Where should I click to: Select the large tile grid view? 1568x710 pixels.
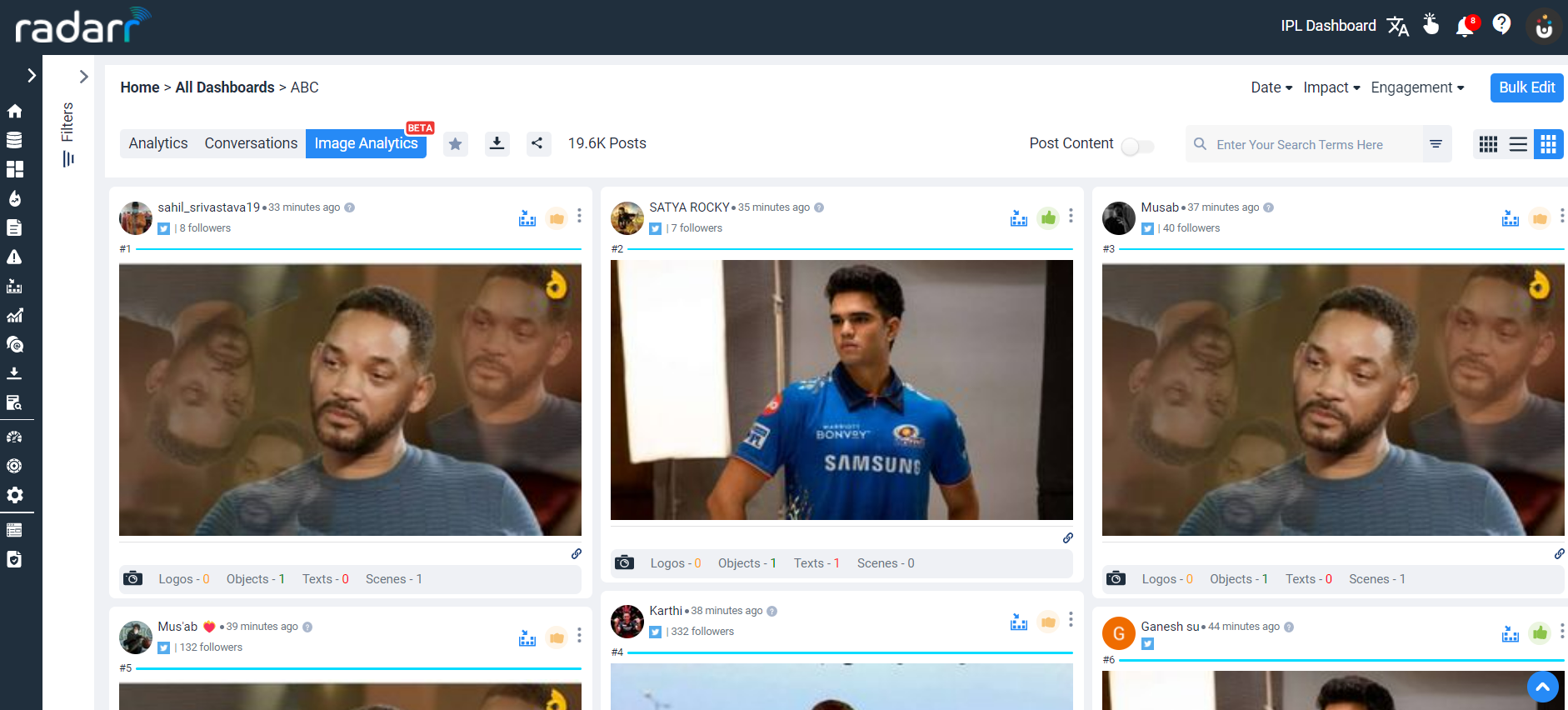pyautogui.click(x=1548, y=144)
